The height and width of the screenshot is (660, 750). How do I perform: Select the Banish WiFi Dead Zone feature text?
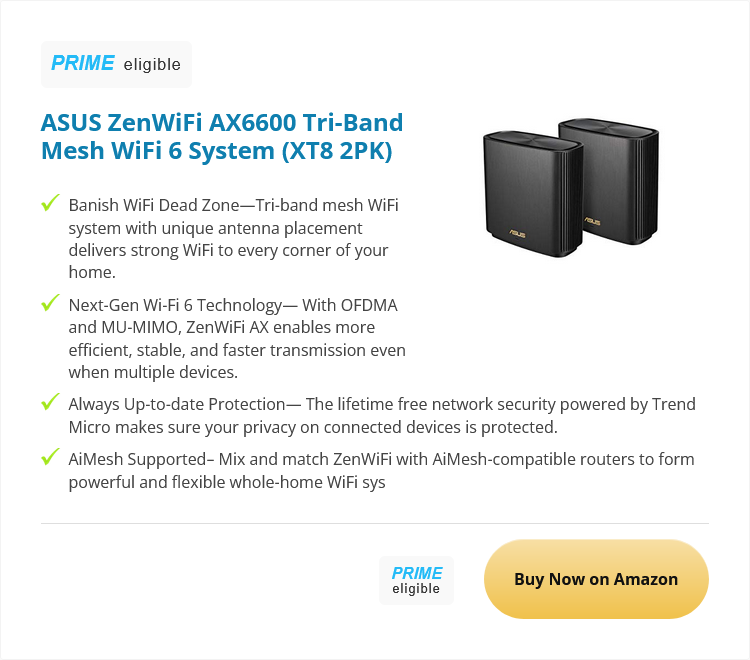[x=233, y=238]
